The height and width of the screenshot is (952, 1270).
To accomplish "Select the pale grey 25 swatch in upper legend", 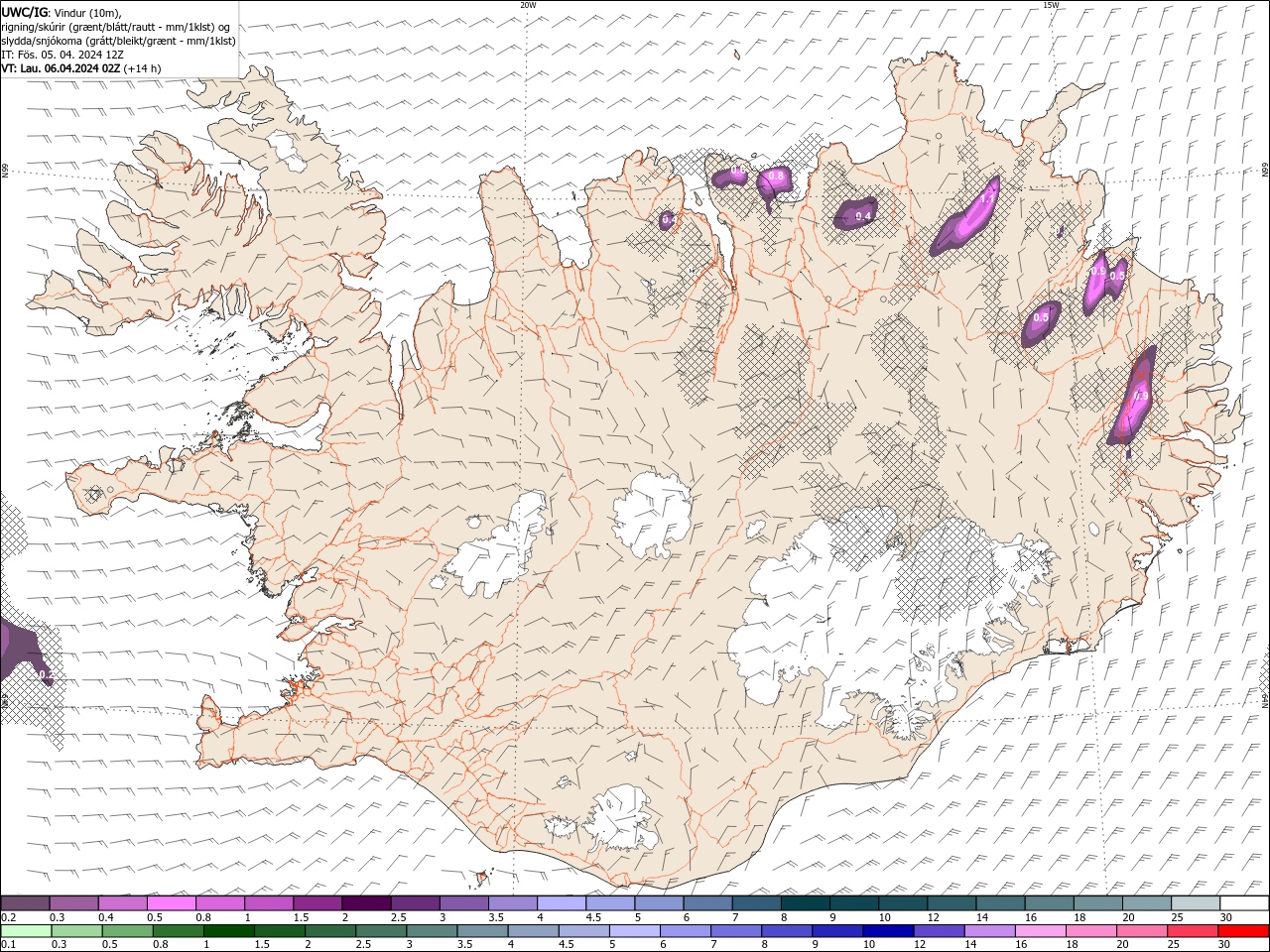I will click(x=1197, y=903).
